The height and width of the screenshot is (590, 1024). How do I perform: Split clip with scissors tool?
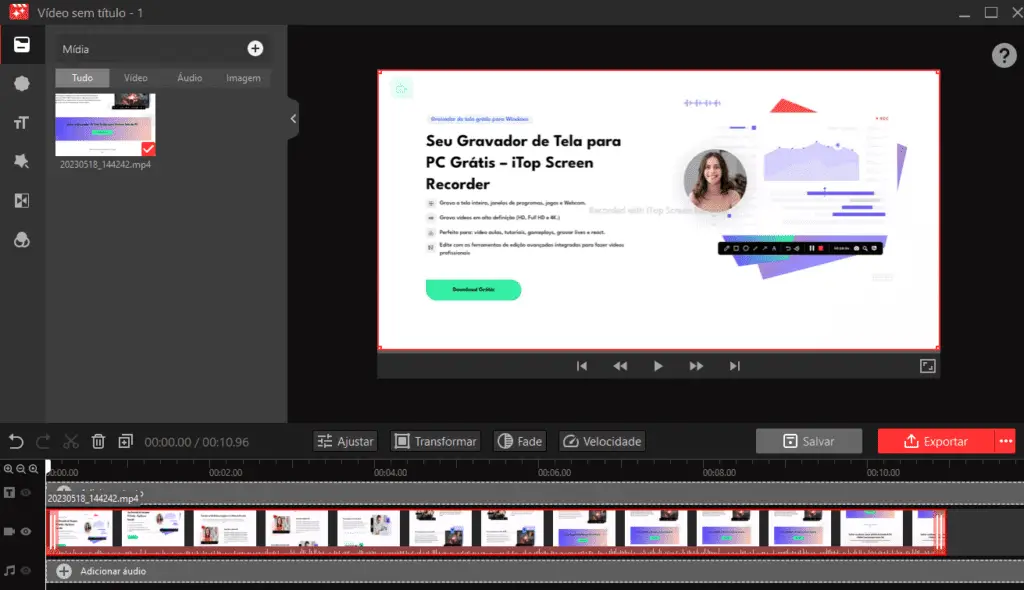pyautogui.click(x=71, y=442)
